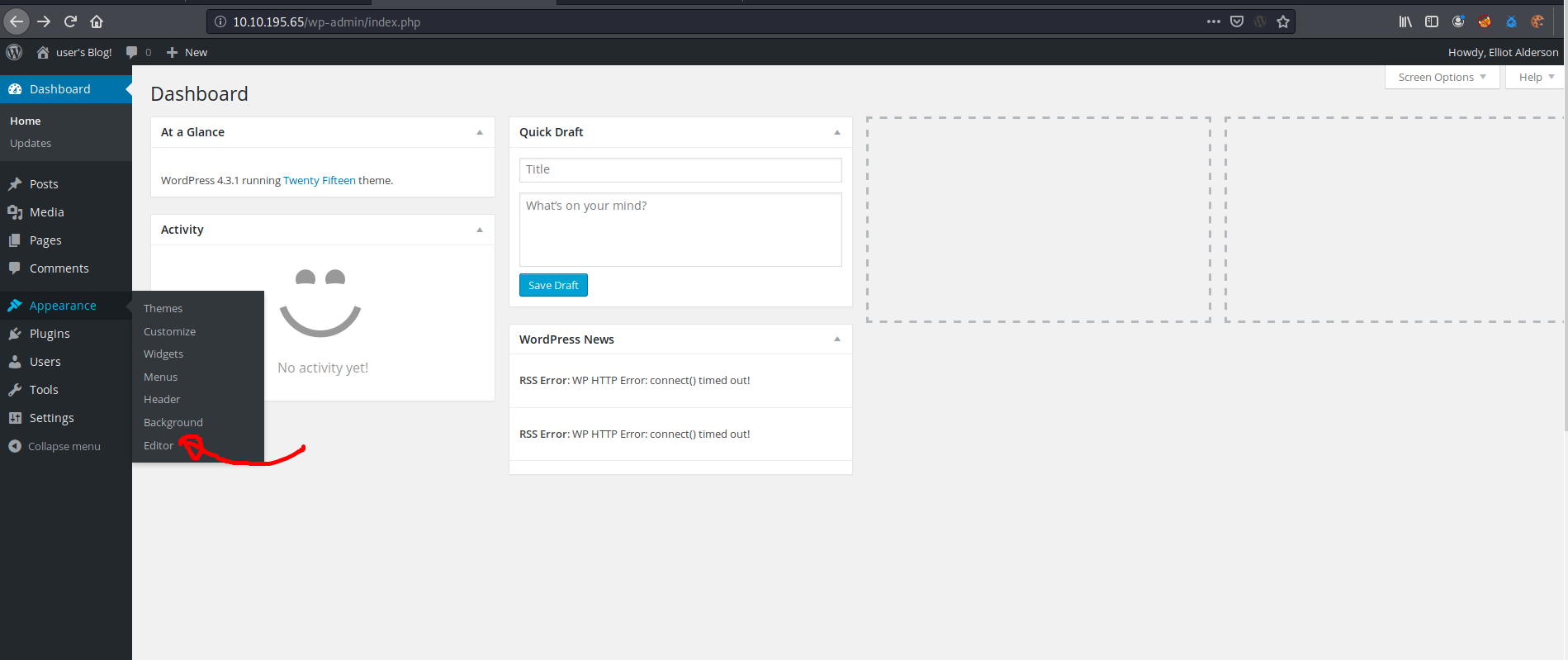Bookmark this page with the star icon

1283,21
